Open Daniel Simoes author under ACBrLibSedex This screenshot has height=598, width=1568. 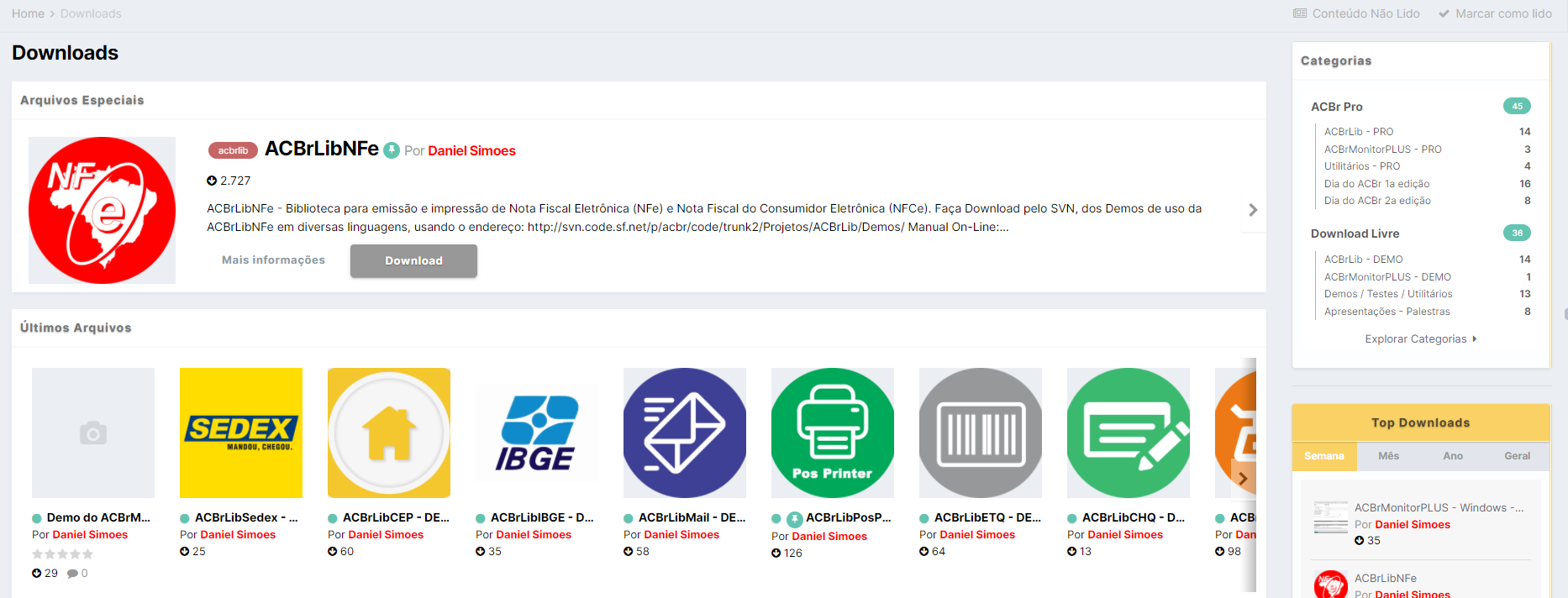pos(238,535)
